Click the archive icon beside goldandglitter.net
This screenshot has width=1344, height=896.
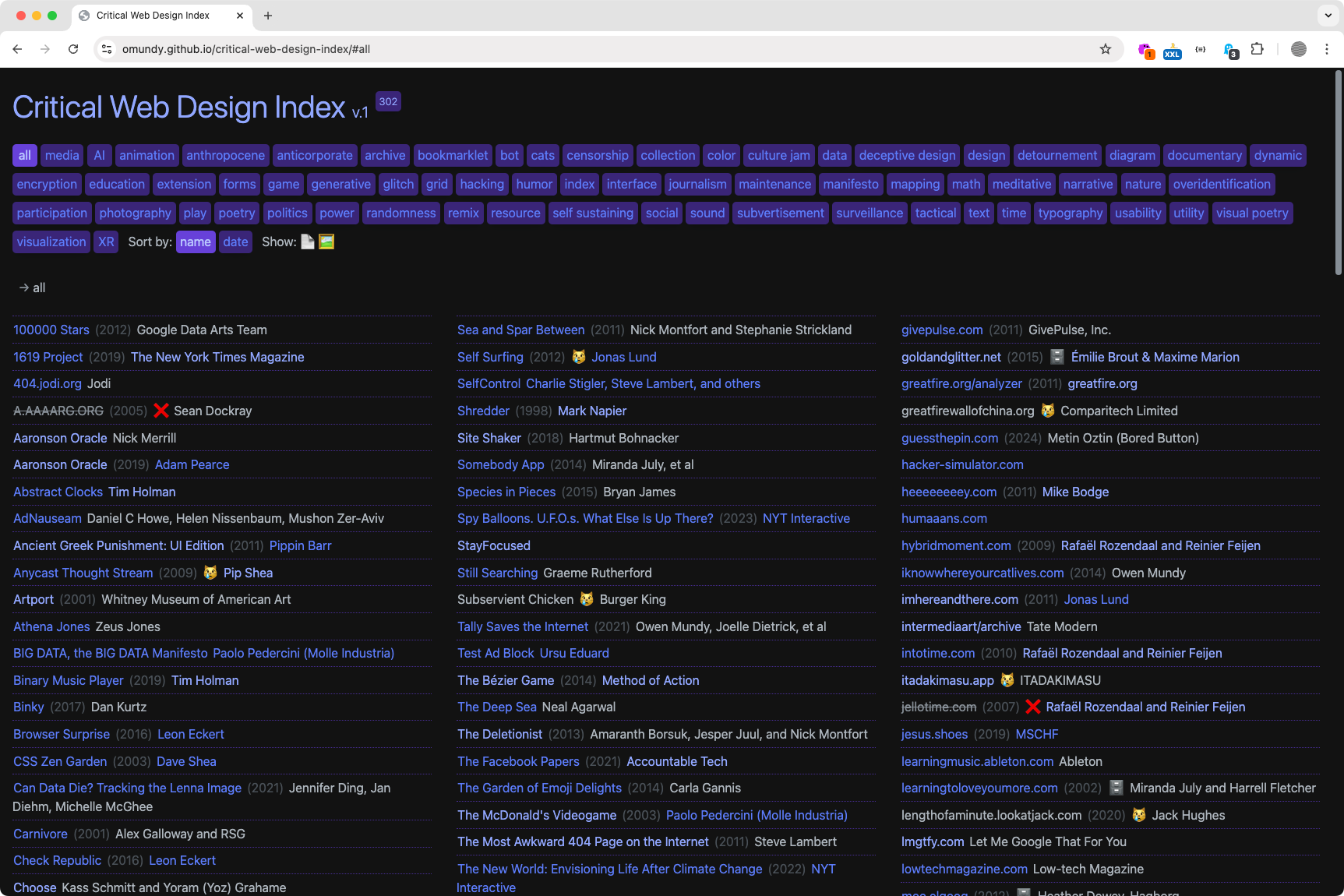point(1057,357)
